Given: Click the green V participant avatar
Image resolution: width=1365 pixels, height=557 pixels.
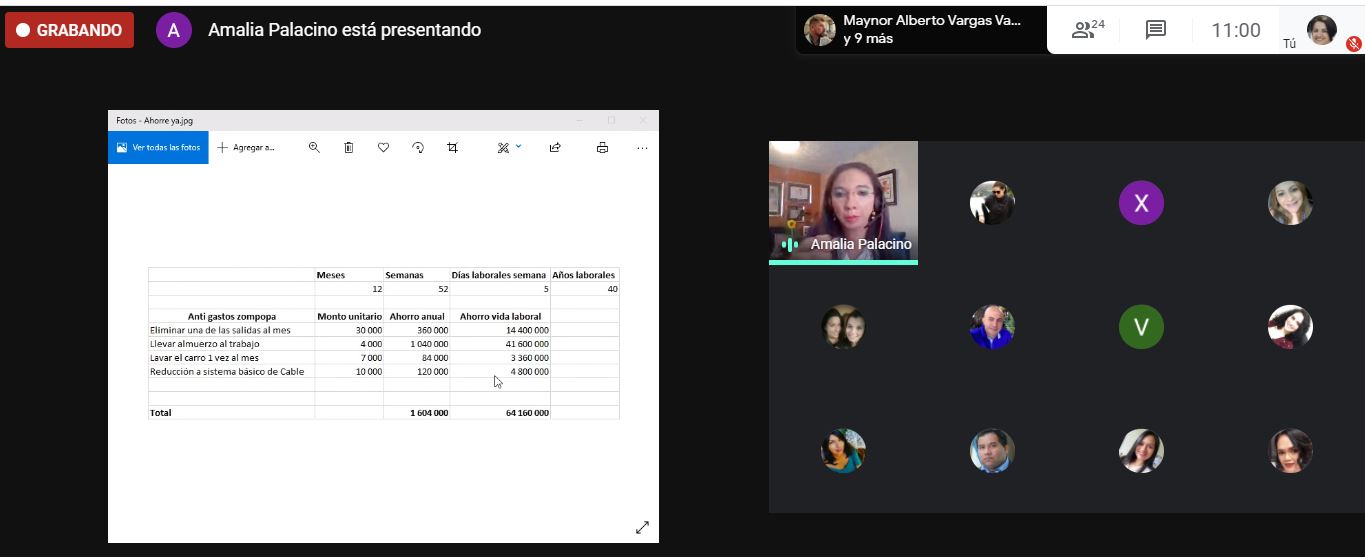Looking at the screenshot, I should point(1141,327).
